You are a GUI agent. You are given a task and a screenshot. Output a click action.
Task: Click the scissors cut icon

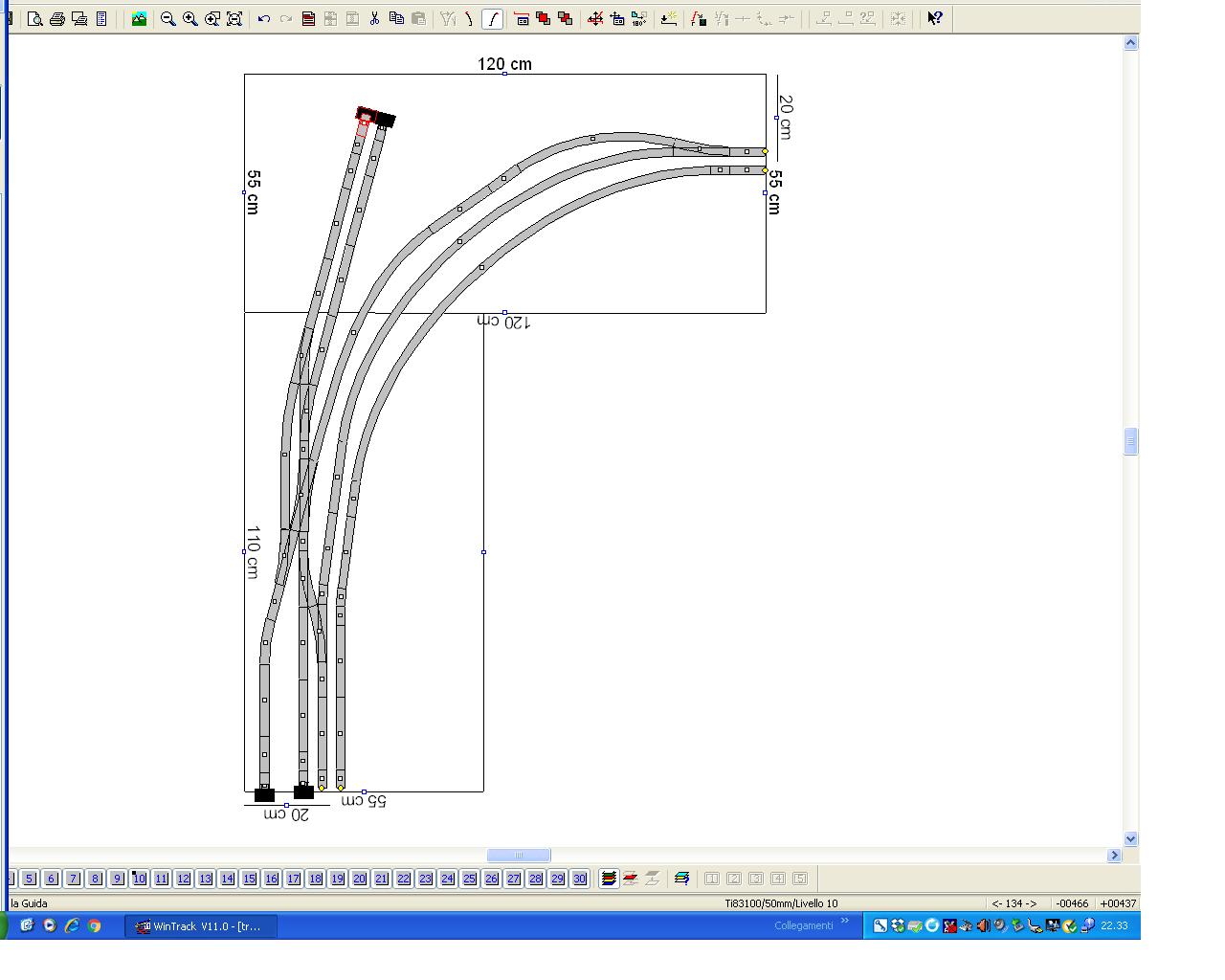(374, 18)
